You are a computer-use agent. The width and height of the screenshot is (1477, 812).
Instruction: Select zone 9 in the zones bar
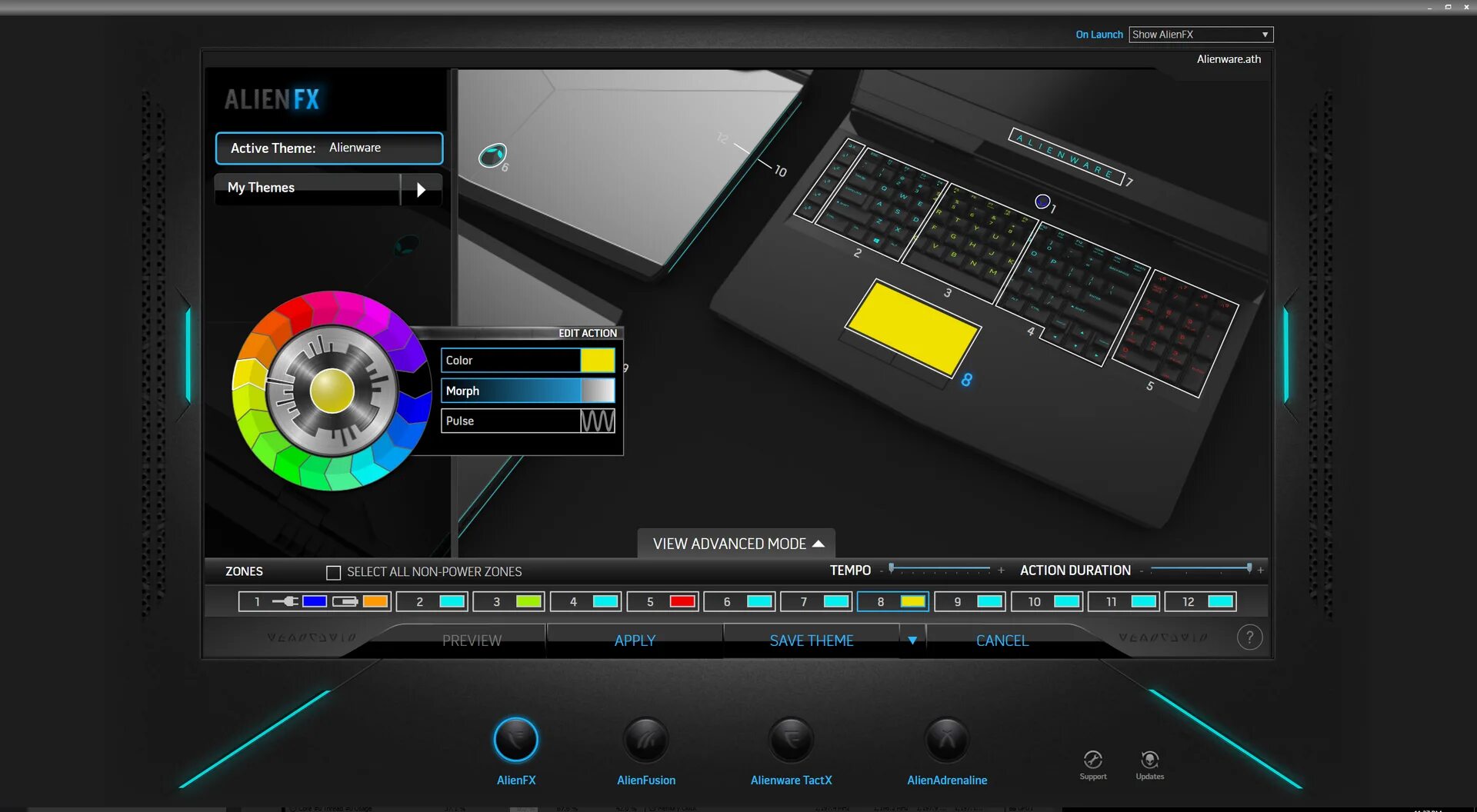970,601
